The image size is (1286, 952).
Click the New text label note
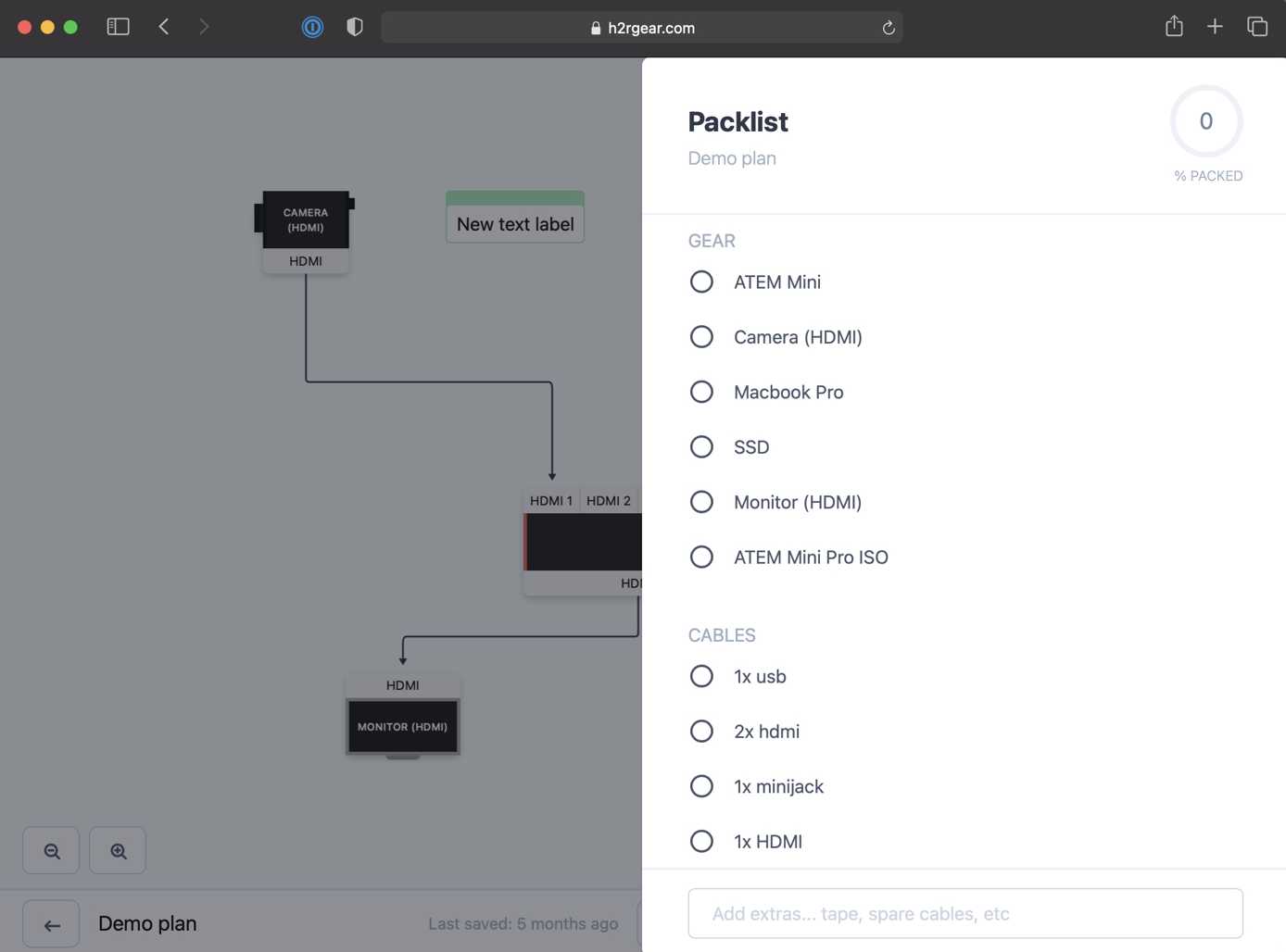(x=515, y=217)
